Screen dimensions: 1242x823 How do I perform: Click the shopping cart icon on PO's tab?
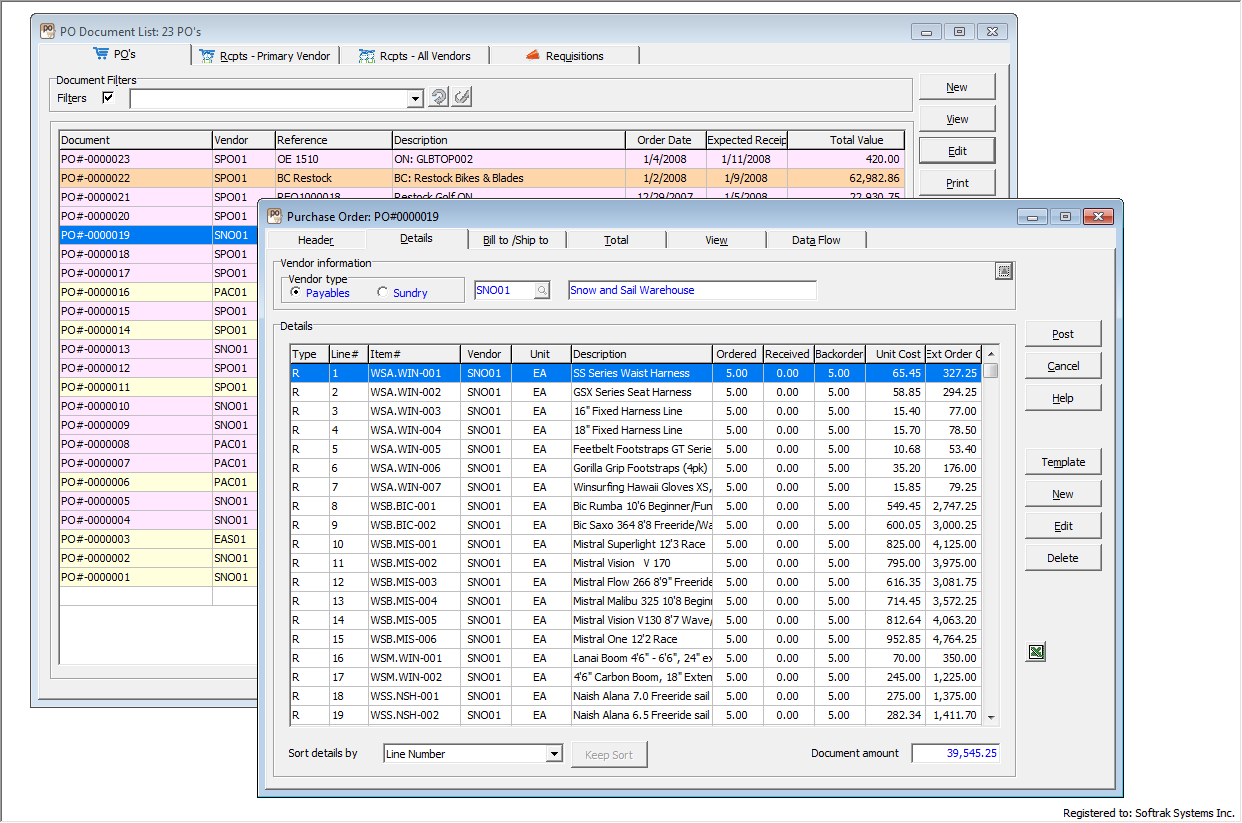100,54
